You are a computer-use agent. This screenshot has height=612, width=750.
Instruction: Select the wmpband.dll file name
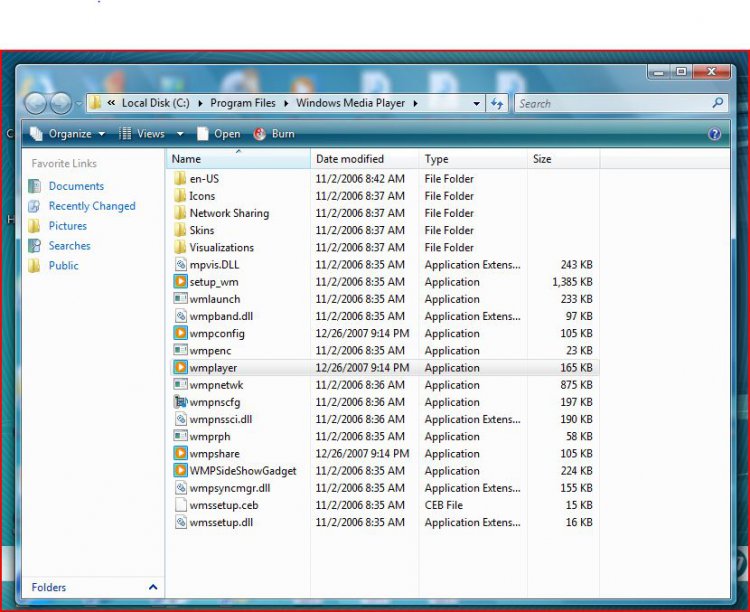pos(221,316)
